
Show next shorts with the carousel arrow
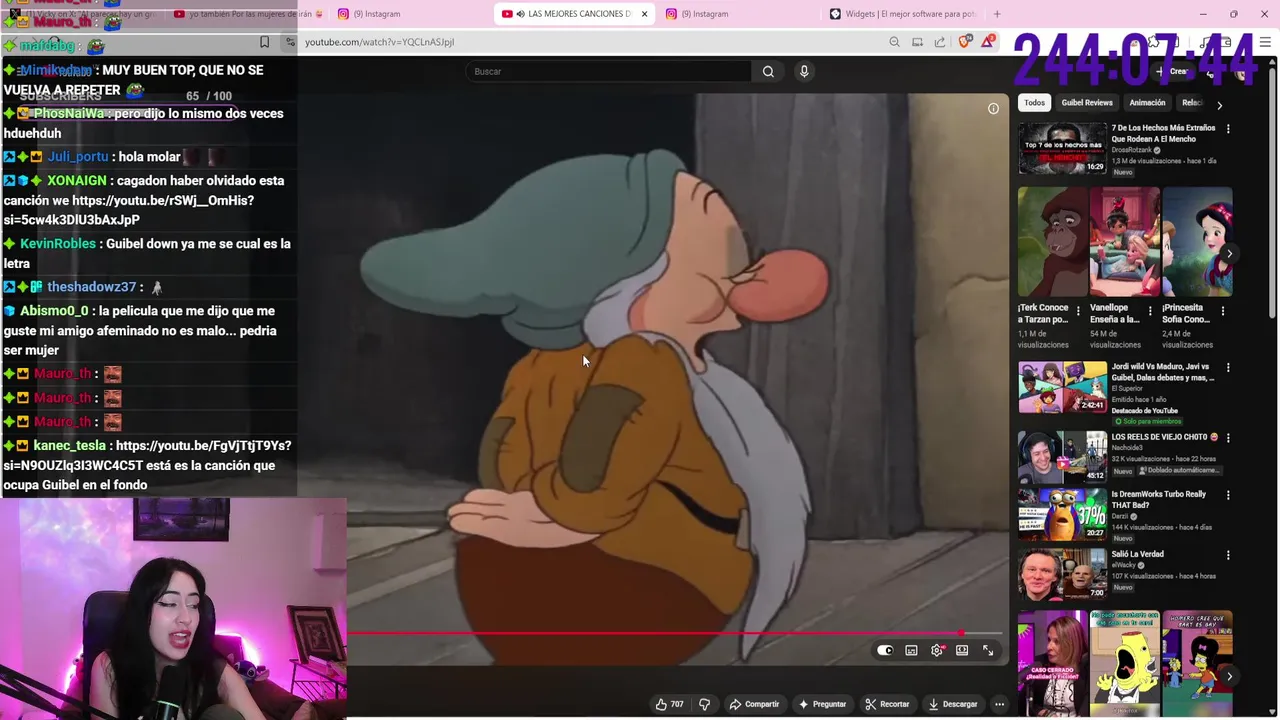(1229, 253)
